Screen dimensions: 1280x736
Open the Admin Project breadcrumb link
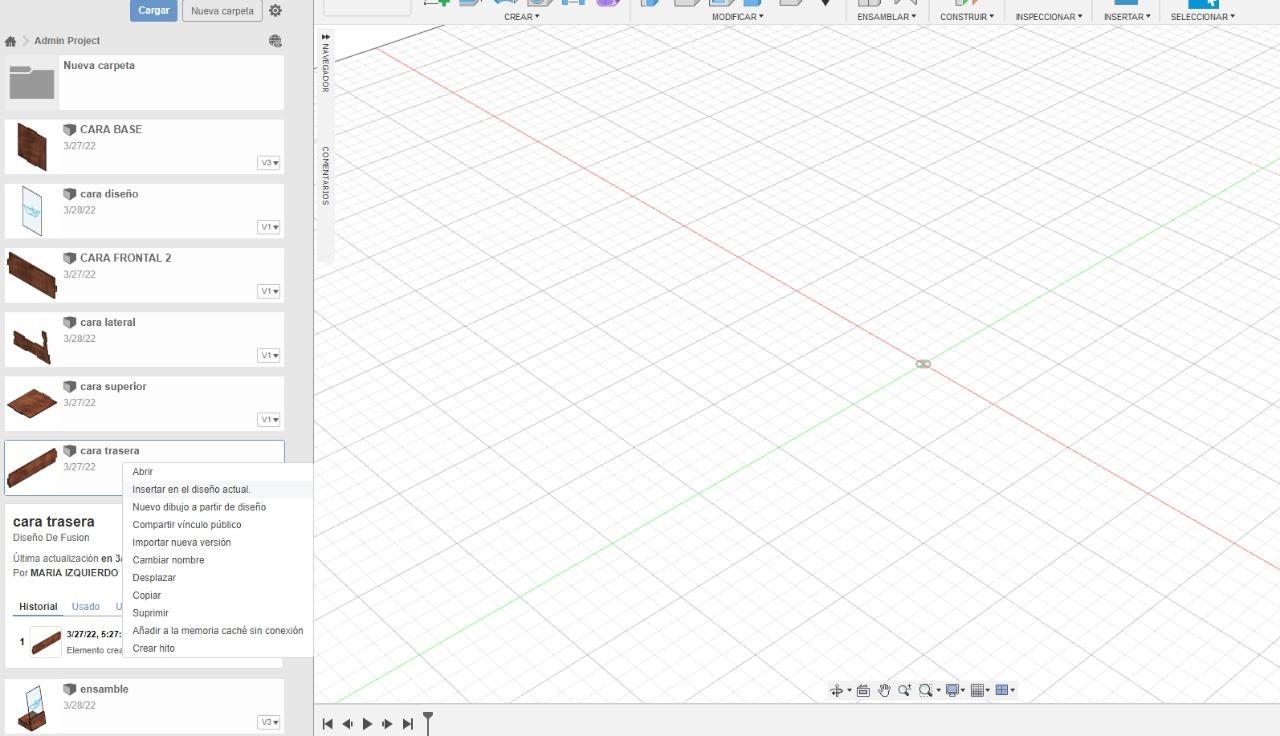point(67,41)
